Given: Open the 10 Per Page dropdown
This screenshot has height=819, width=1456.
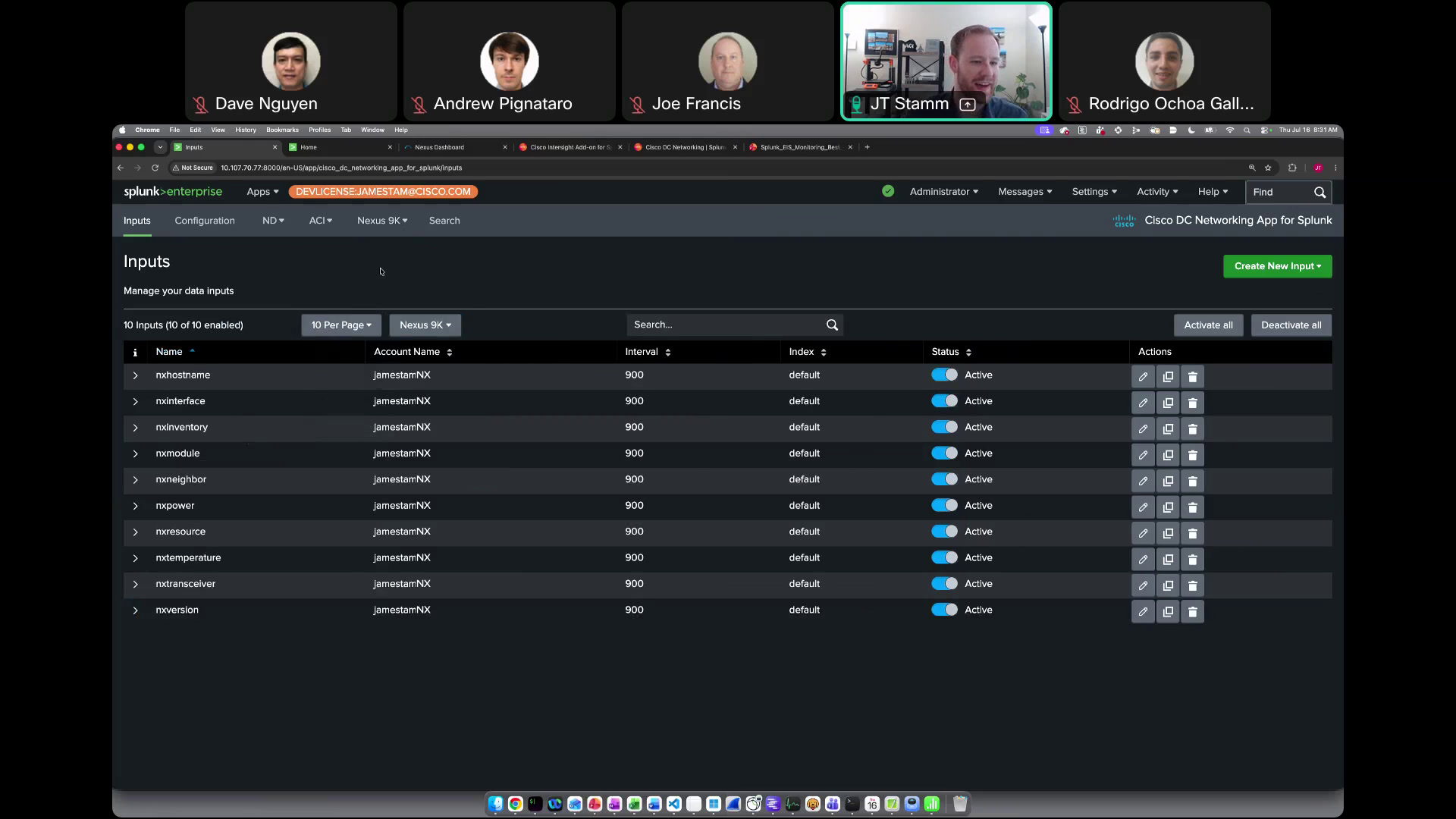Looking at the screenshot, I should (341, 325).
